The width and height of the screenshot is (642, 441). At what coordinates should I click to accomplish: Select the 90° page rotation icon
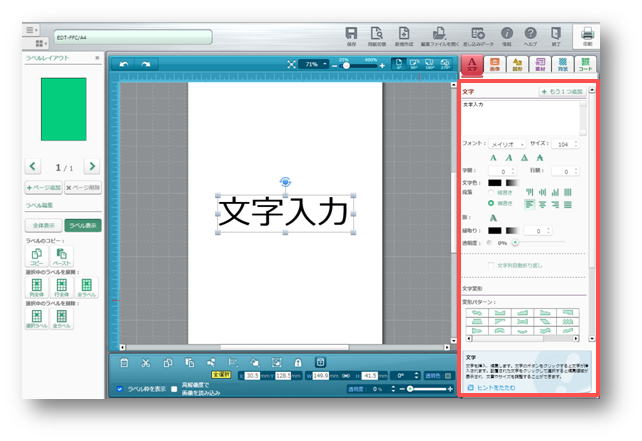pos(414,64)
